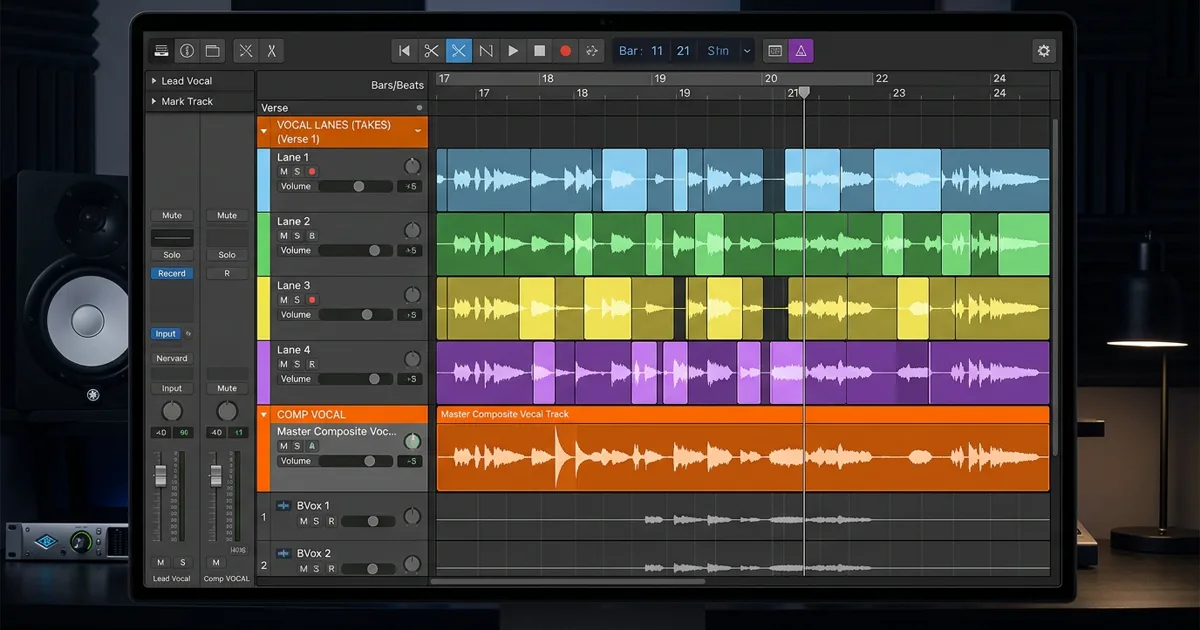Click the R button on Comp VOCAL strip
The width and height of the screenshot is (1200, 630).
(227, 273)
